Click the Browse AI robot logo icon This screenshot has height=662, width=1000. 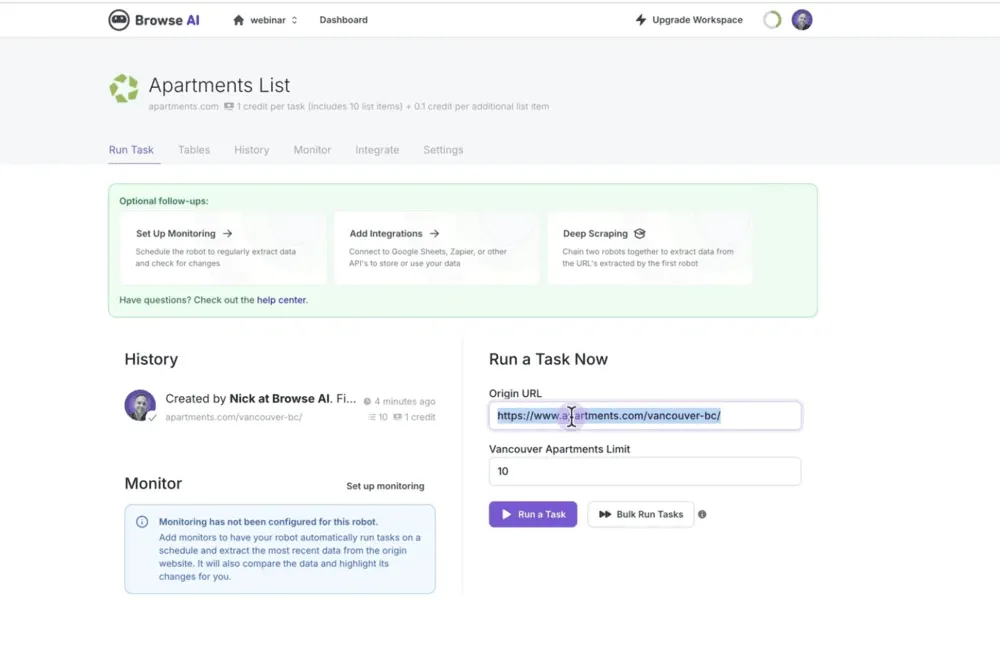click(x=119, y=20)
